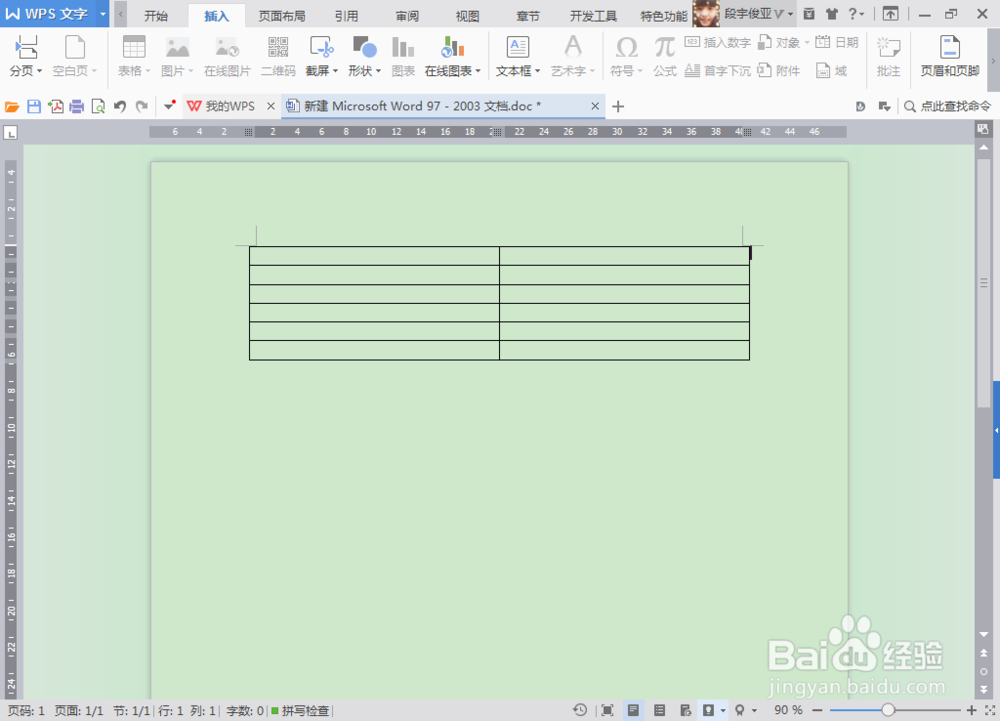Insert a picture (图片)
Viewport: 1000px width, 721px height.
[x=177, y=55]
